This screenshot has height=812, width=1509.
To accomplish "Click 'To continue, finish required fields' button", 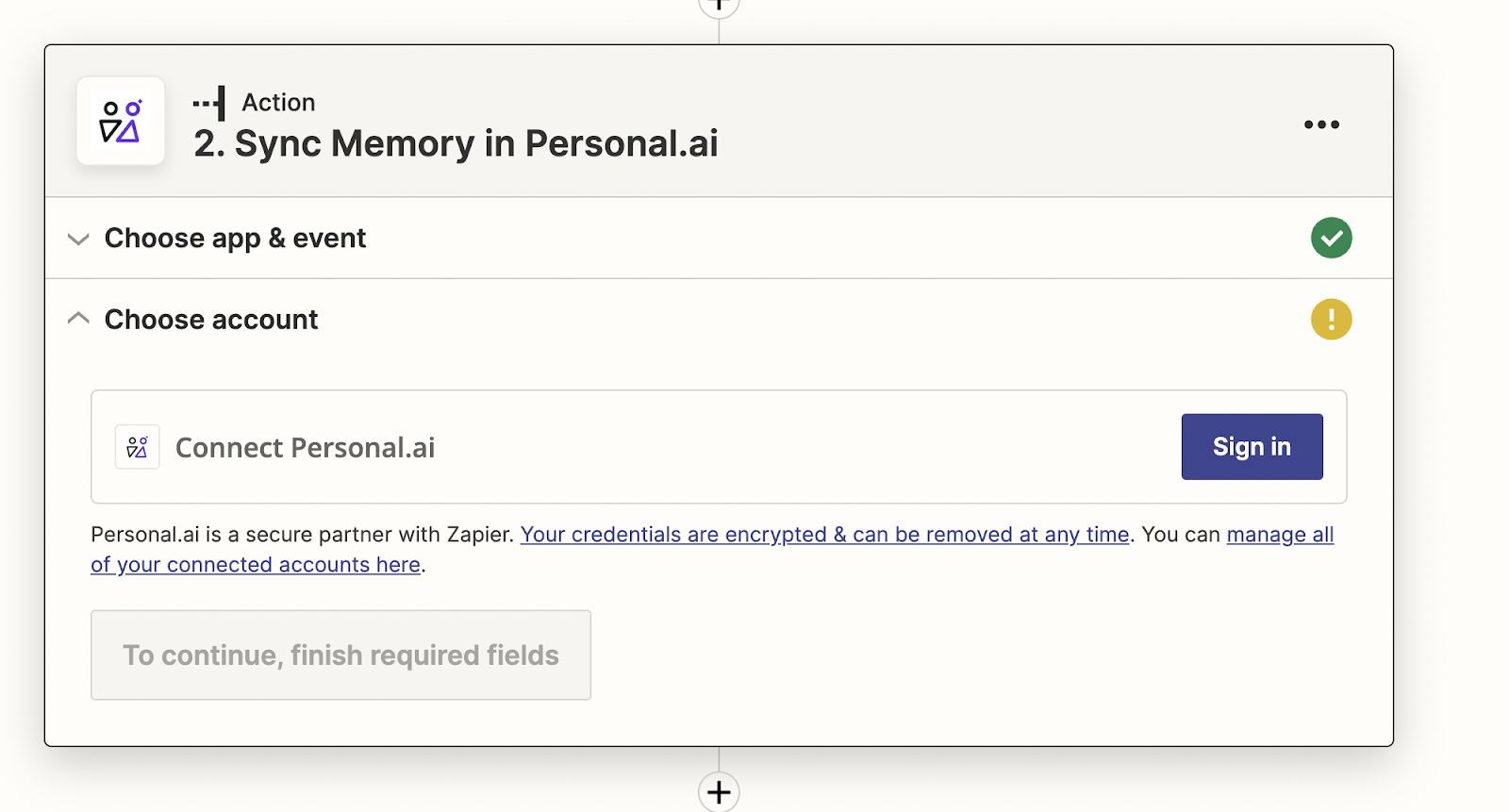I will (x=340, y=655).
